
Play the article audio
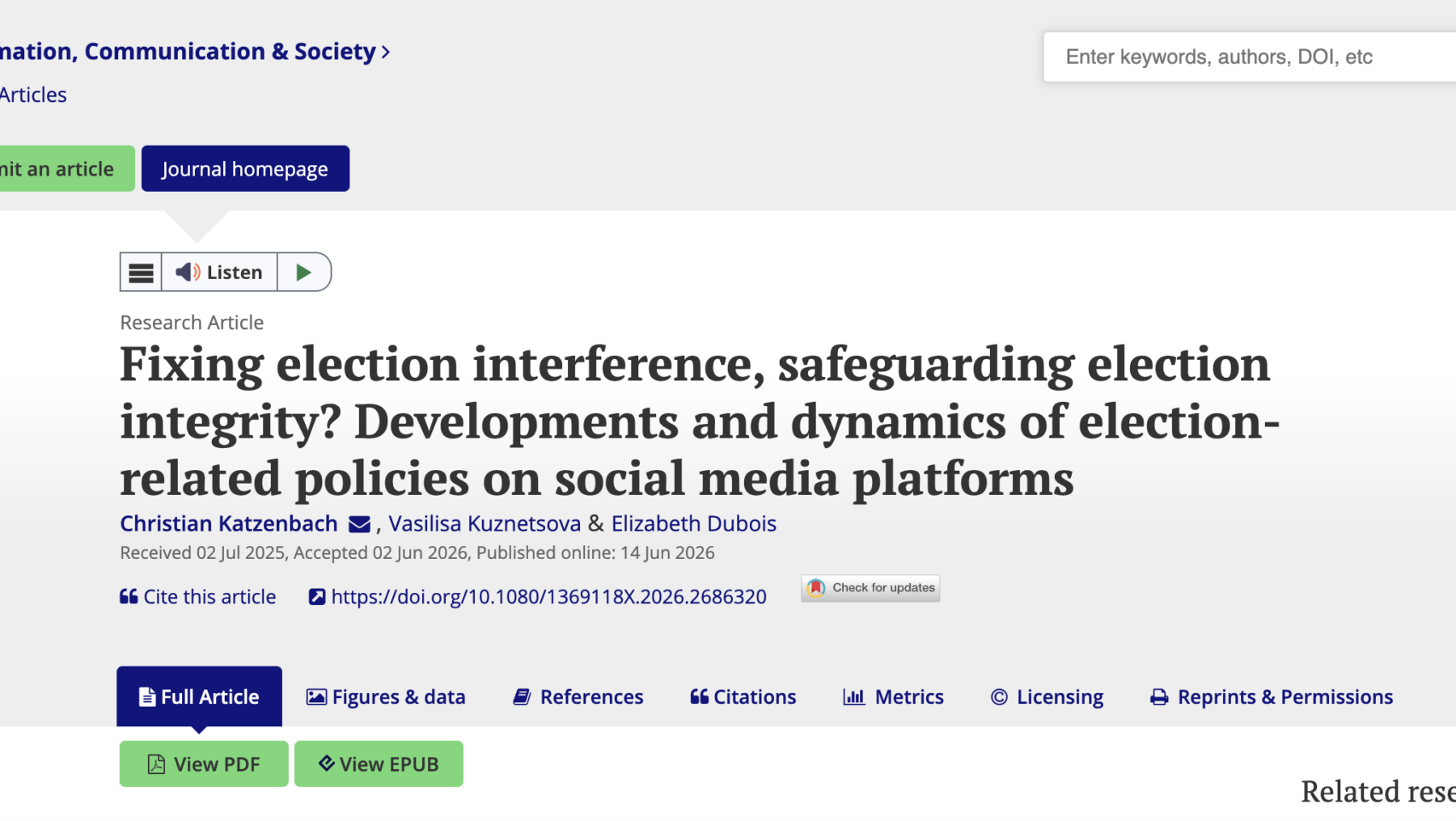click(303, 273)
